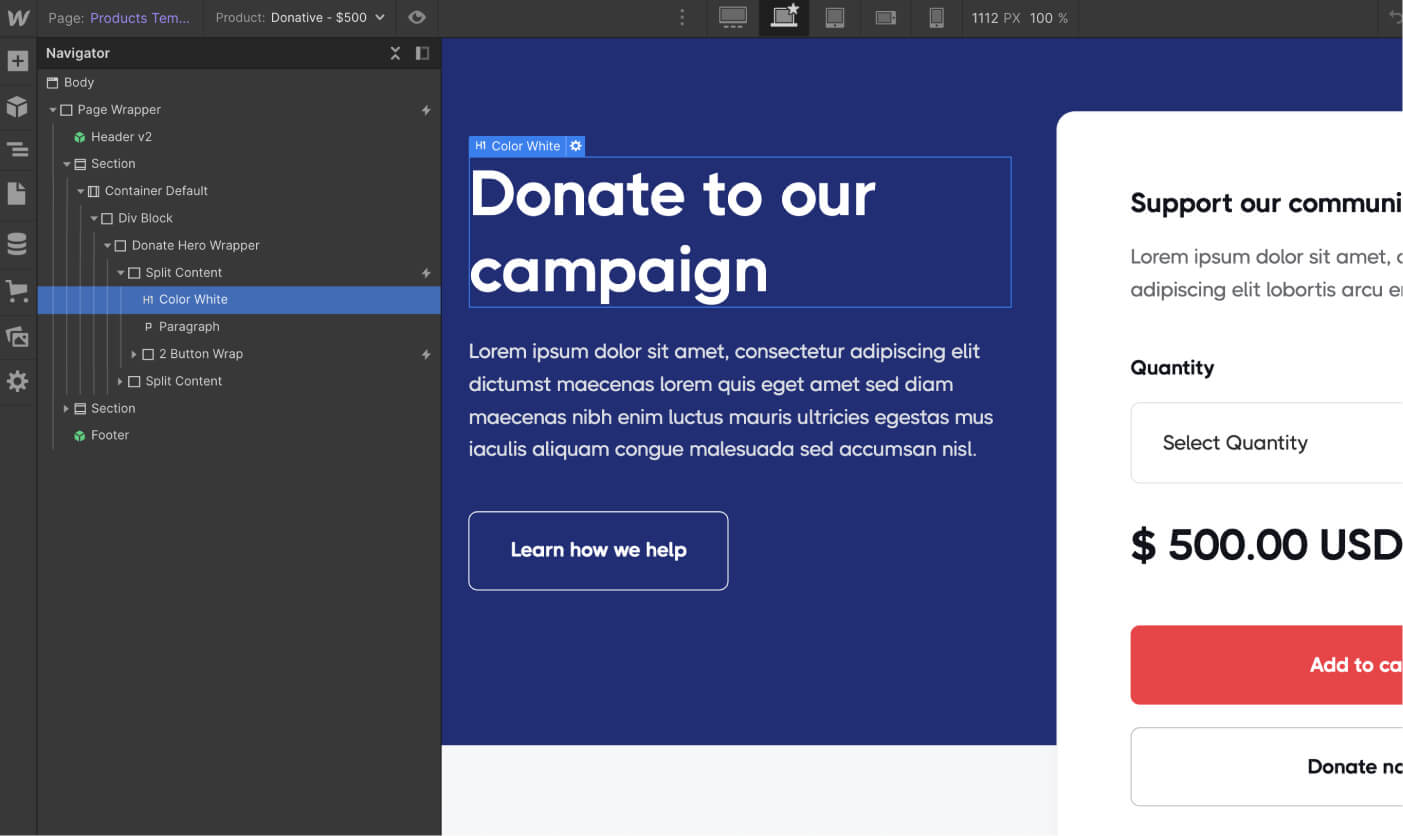Collapse all items in the Navigator

point(395,53)
